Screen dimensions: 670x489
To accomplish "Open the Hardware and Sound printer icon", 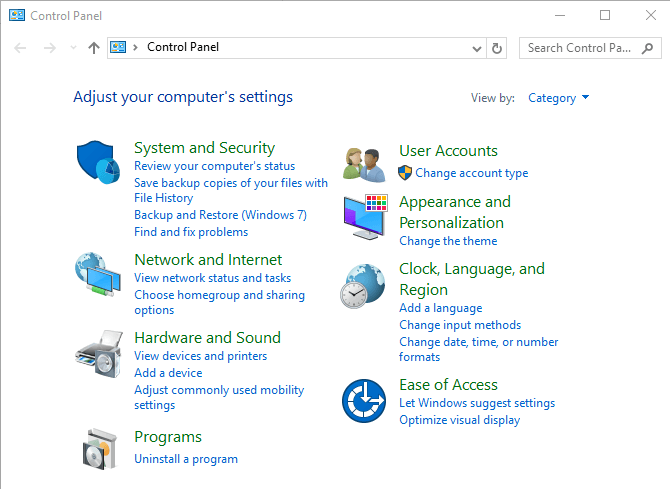I will coord(99,354).
